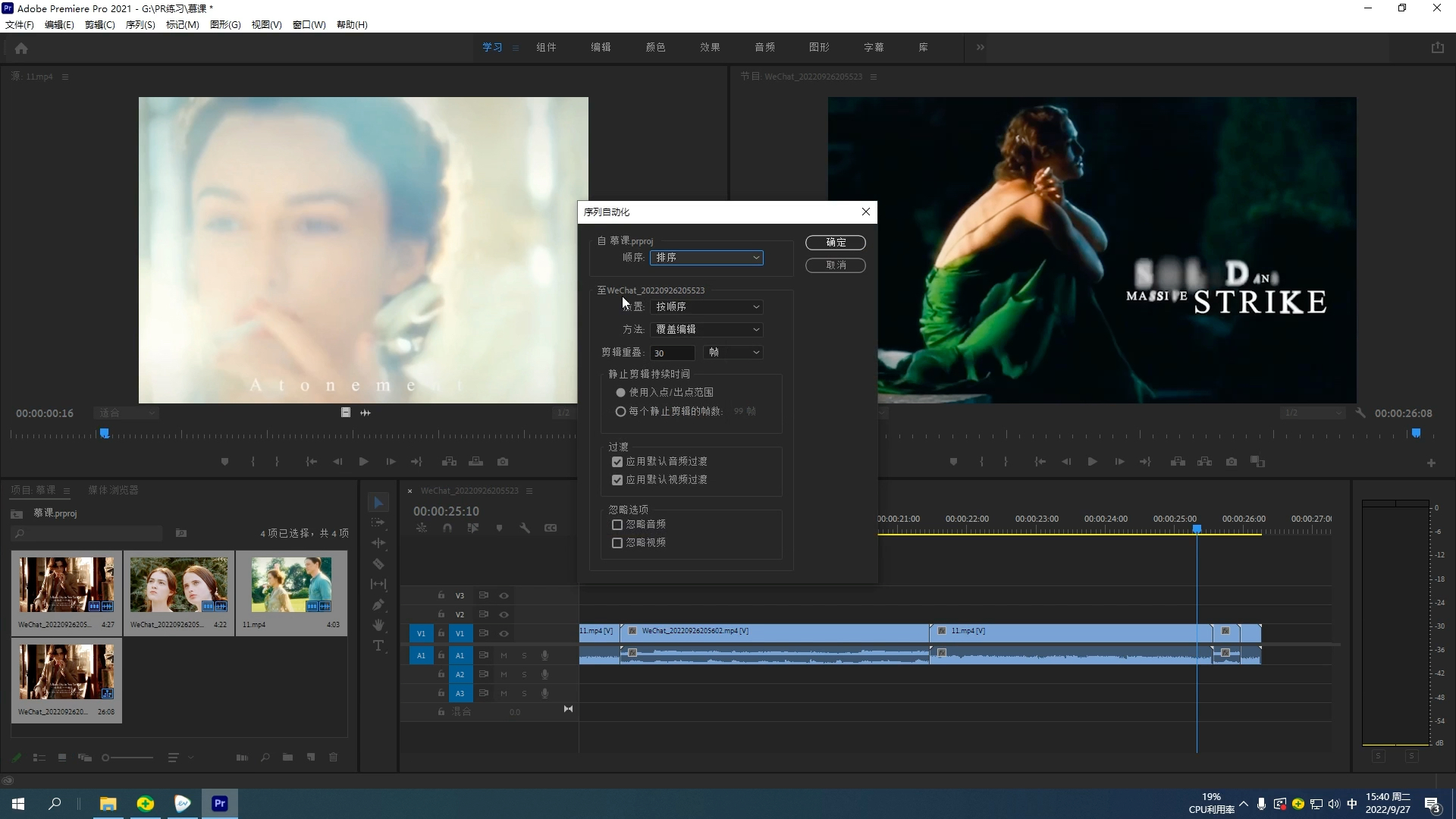Select the Type tool

click(x=378, y=645)
